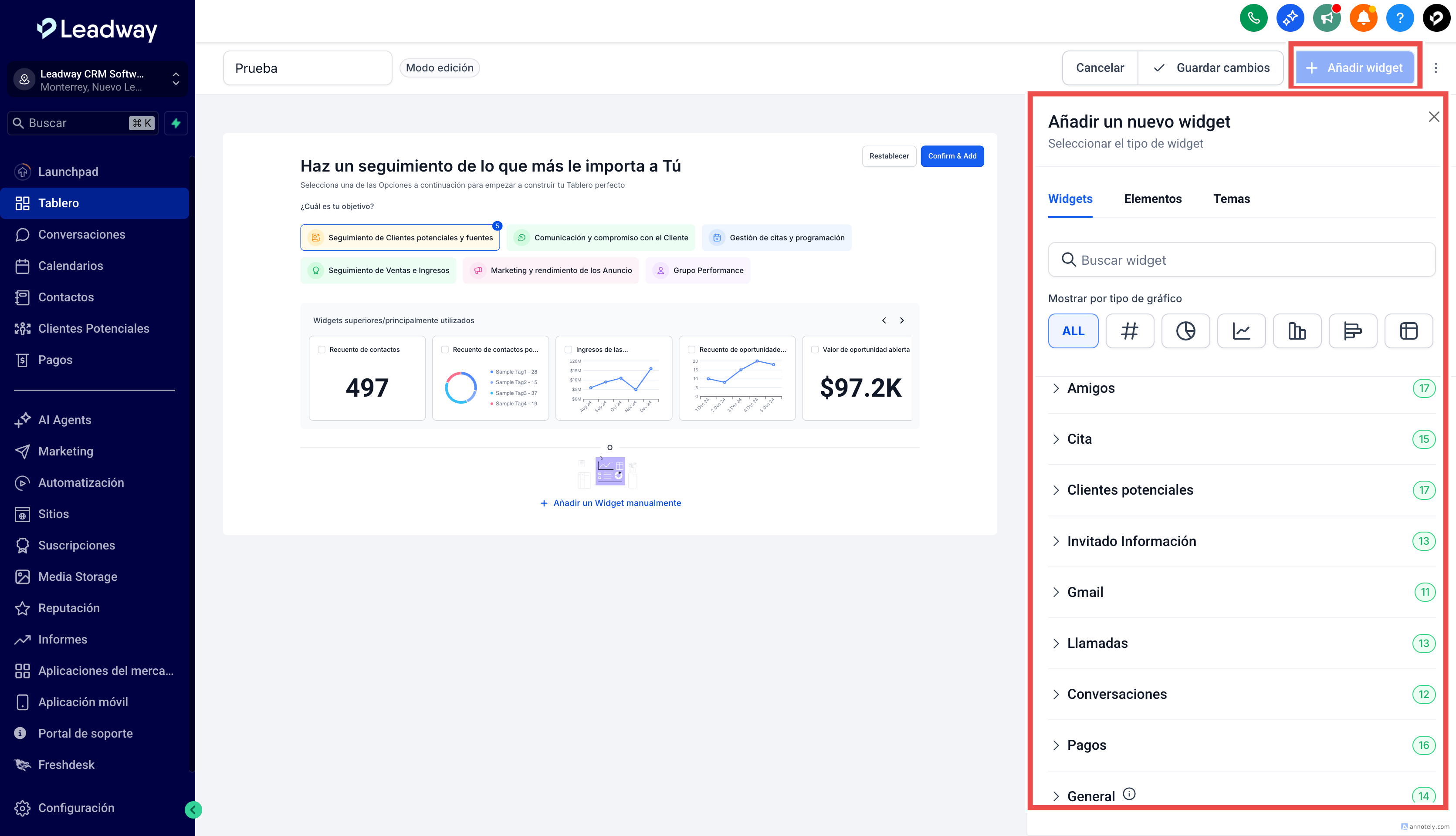Switch to the Elementos tab
This screenshot has width=1456, height=836.
(1152, 199)
